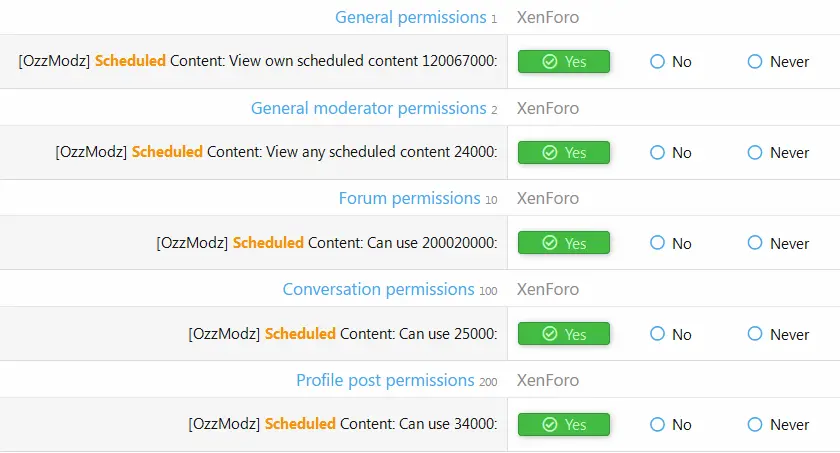Select Yes for View own scheduled content

(x=564, y=62)
